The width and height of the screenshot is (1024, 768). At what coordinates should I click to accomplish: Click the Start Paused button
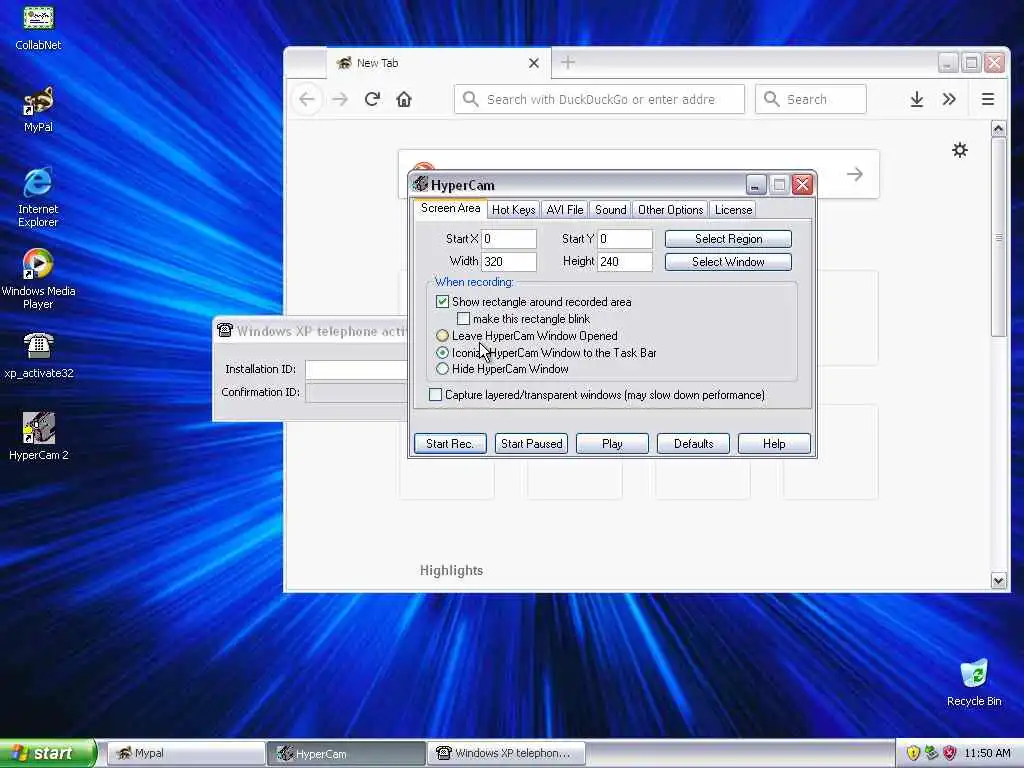(x=531, y=443)
